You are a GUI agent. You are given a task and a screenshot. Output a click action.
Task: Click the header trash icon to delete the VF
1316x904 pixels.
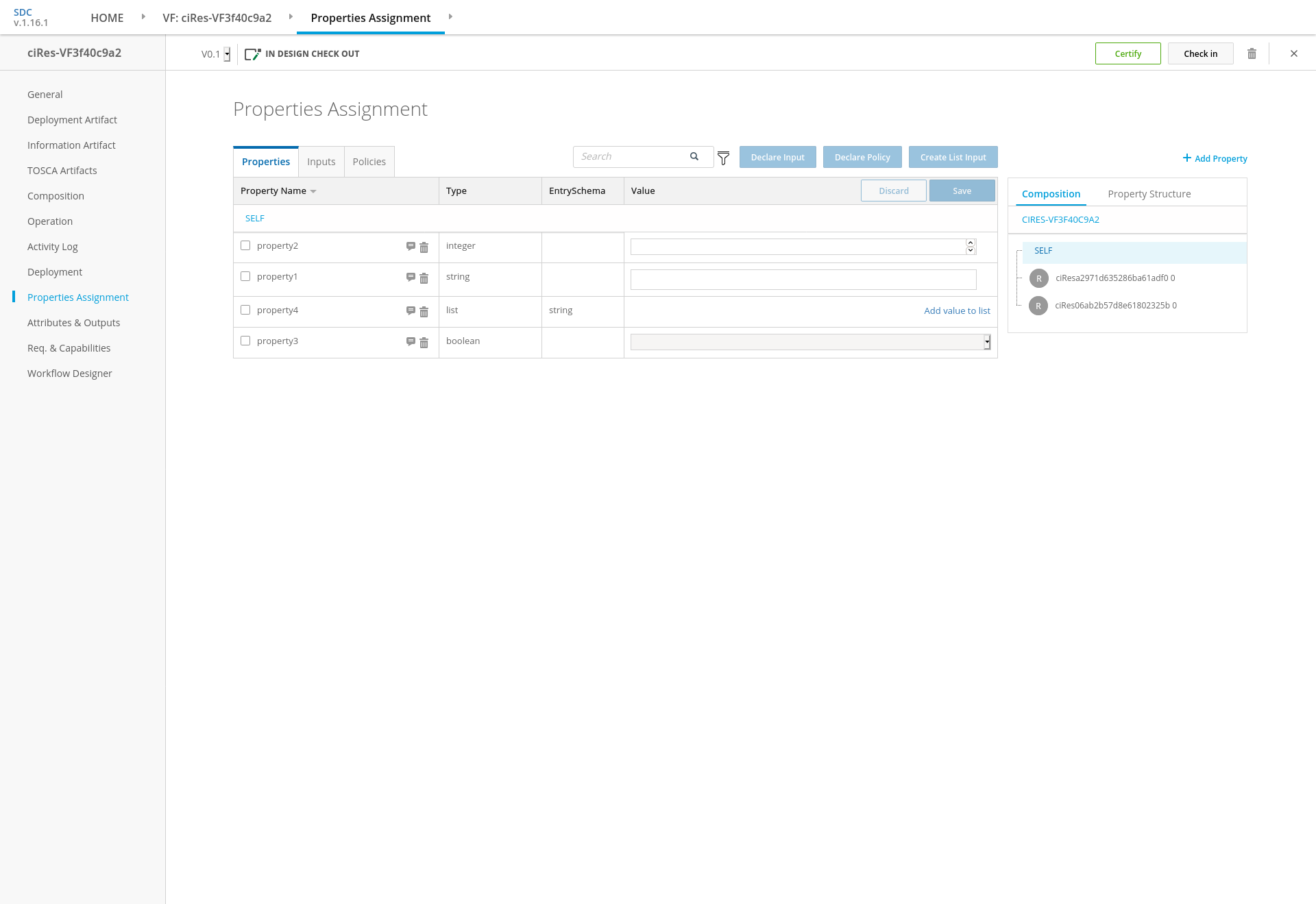click(x=1252, y=53)
